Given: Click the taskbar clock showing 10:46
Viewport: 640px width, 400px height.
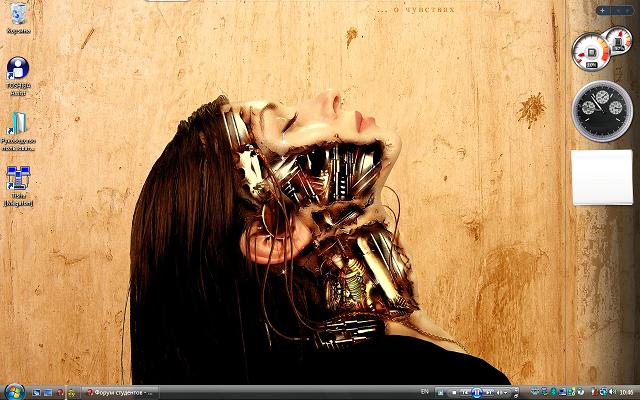Looking at the screenshot, I should 625,392.
